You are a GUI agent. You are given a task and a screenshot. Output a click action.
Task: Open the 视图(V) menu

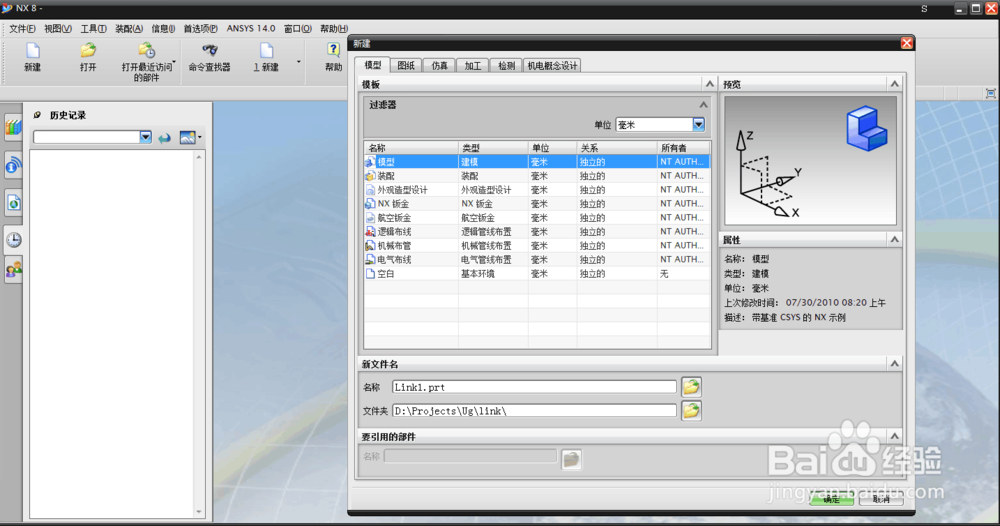click(57, 29)
